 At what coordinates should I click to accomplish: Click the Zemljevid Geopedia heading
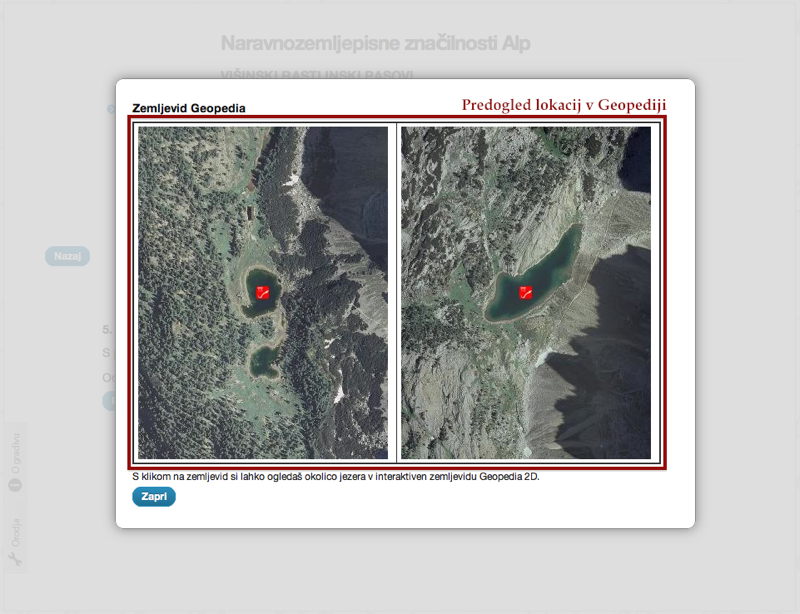click(x=189, y=107)
